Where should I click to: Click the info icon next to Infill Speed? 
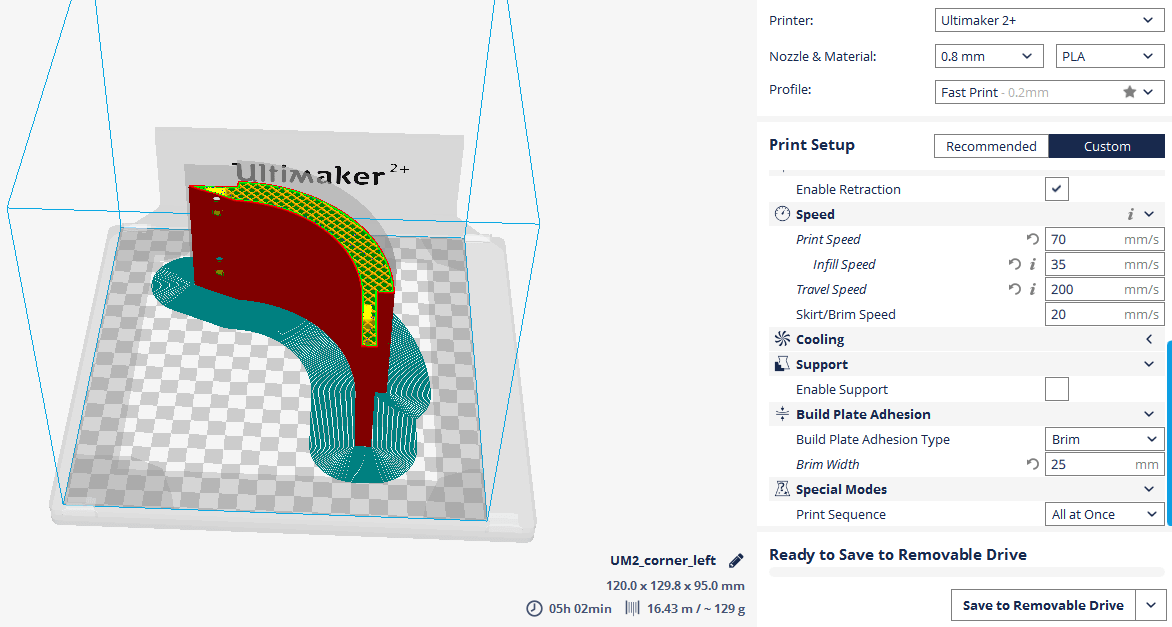click(1032, 265)
